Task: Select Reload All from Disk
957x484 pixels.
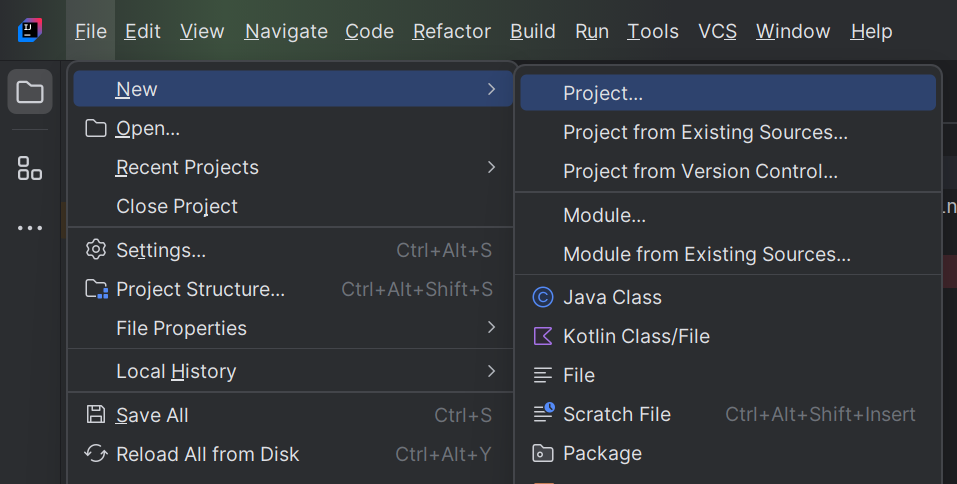Action: pyautogui.click(x=207, y=454)
